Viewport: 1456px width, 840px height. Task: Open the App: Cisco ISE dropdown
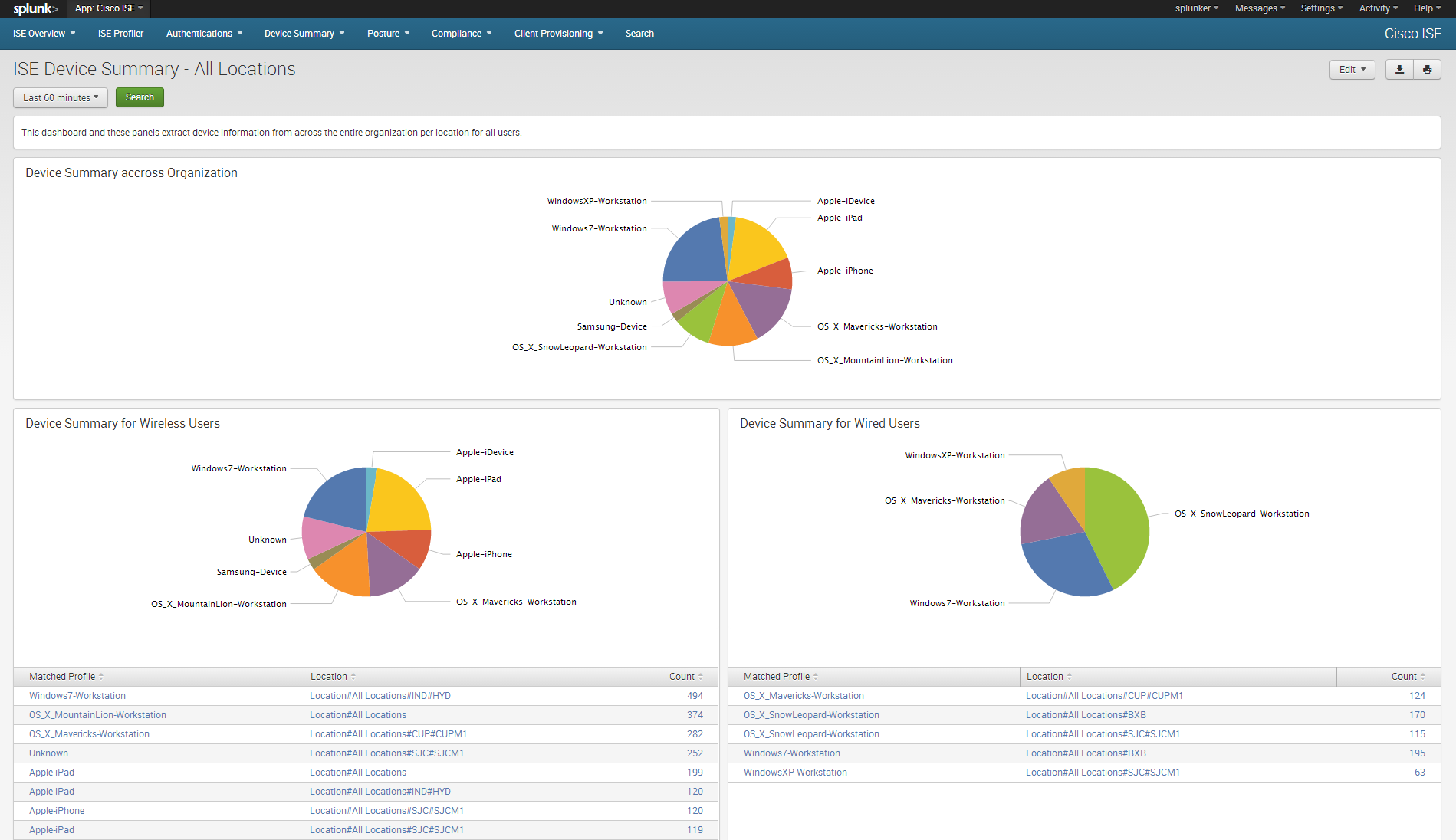tap(109, 8)
